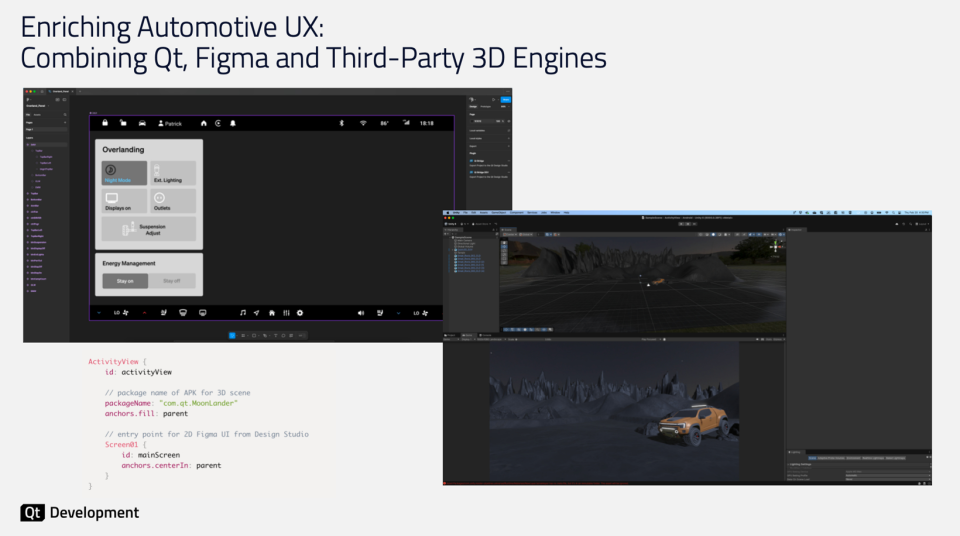960x536 pixels.
Task: Click Figma's present play icon
Action: [x=493, y=99]
